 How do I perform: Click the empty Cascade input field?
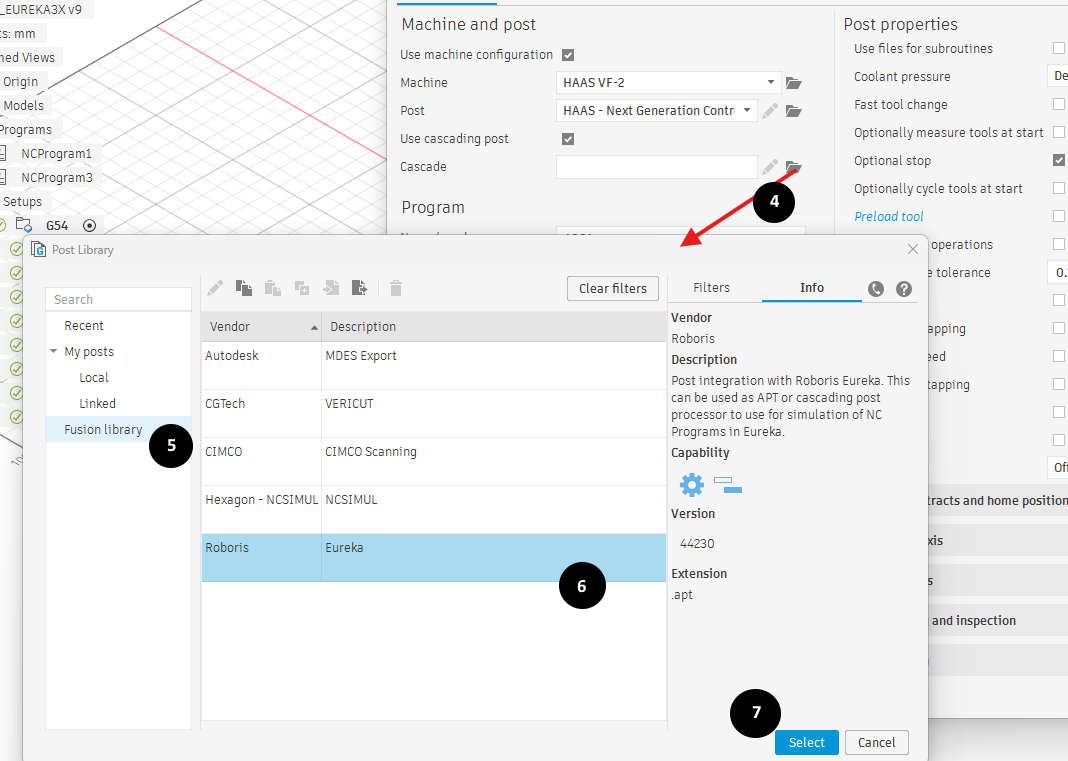click(657, 167)
